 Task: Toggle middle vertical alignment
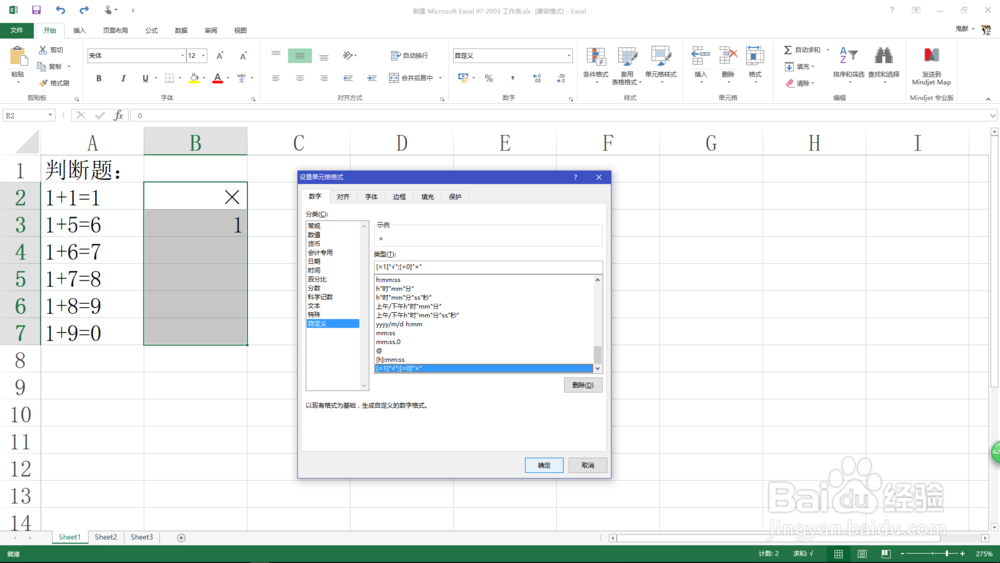(x=300, y=56)
